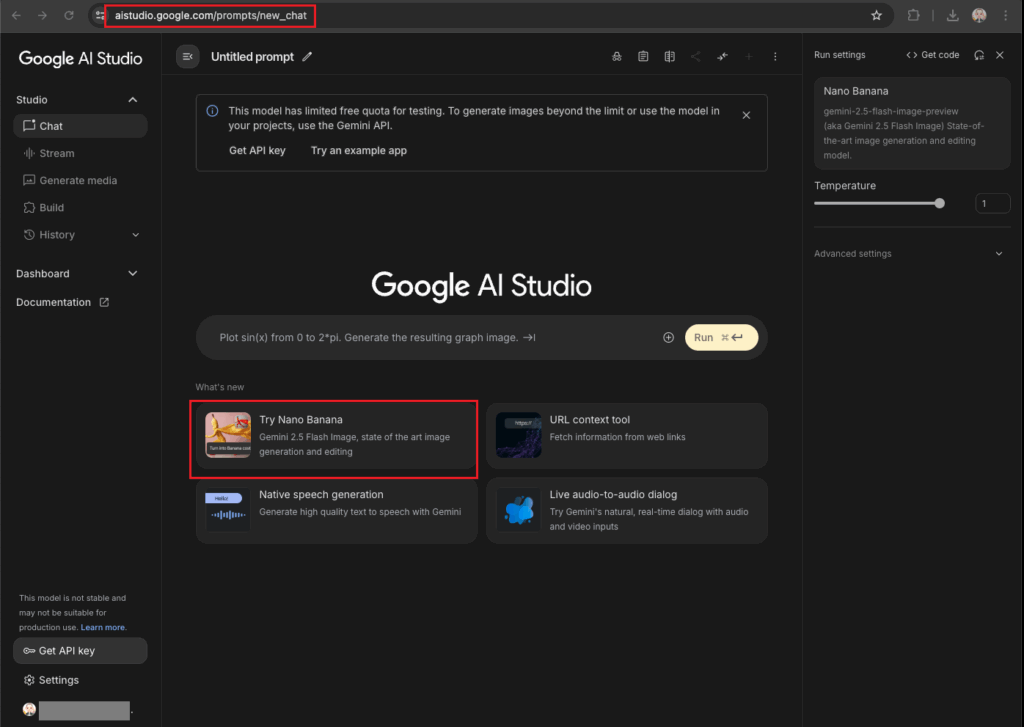
Task: Click the reset run settings icon
Action: coord(978,55)
